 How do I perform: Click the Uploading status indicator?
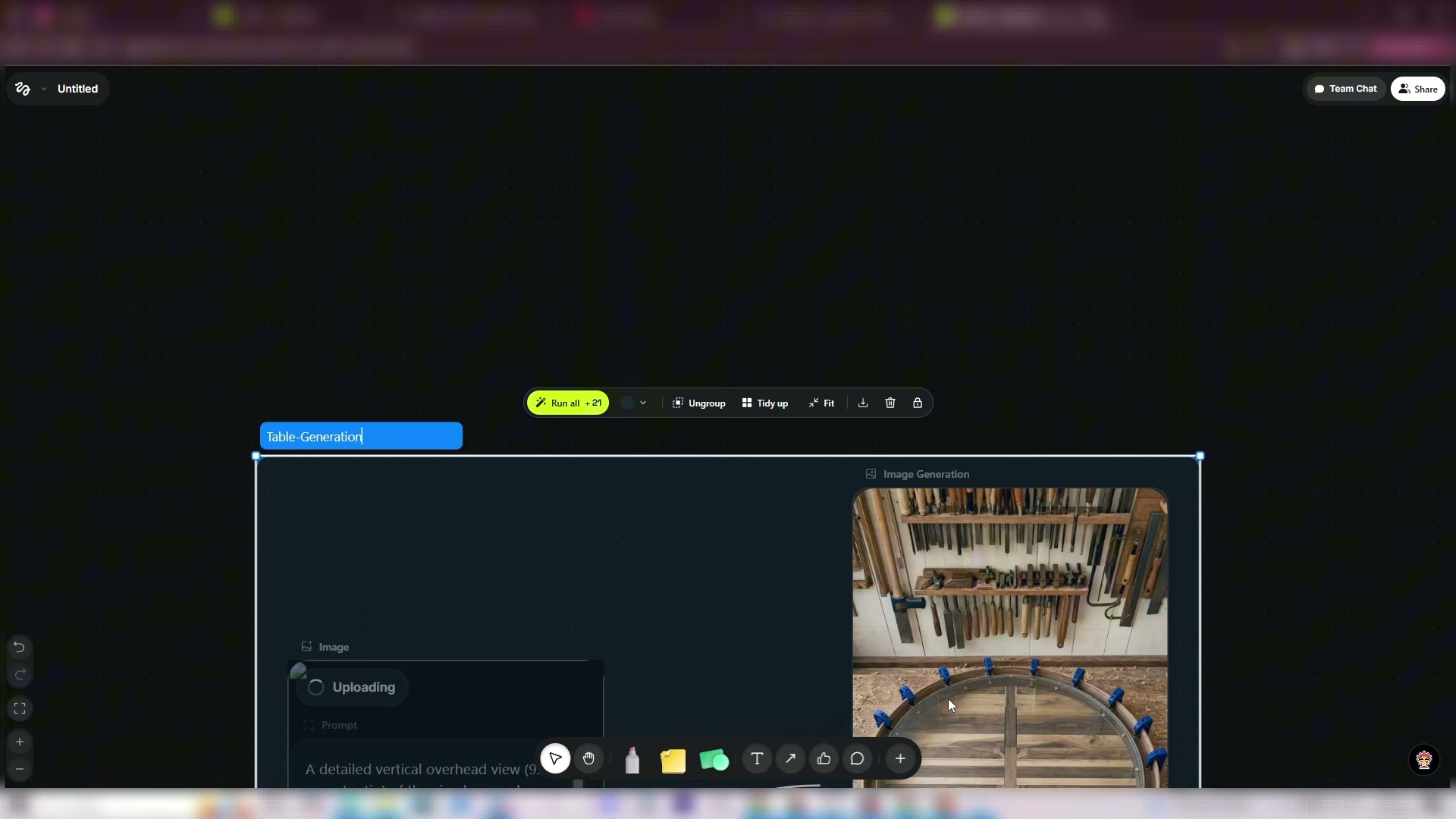(x=353, y=688)
